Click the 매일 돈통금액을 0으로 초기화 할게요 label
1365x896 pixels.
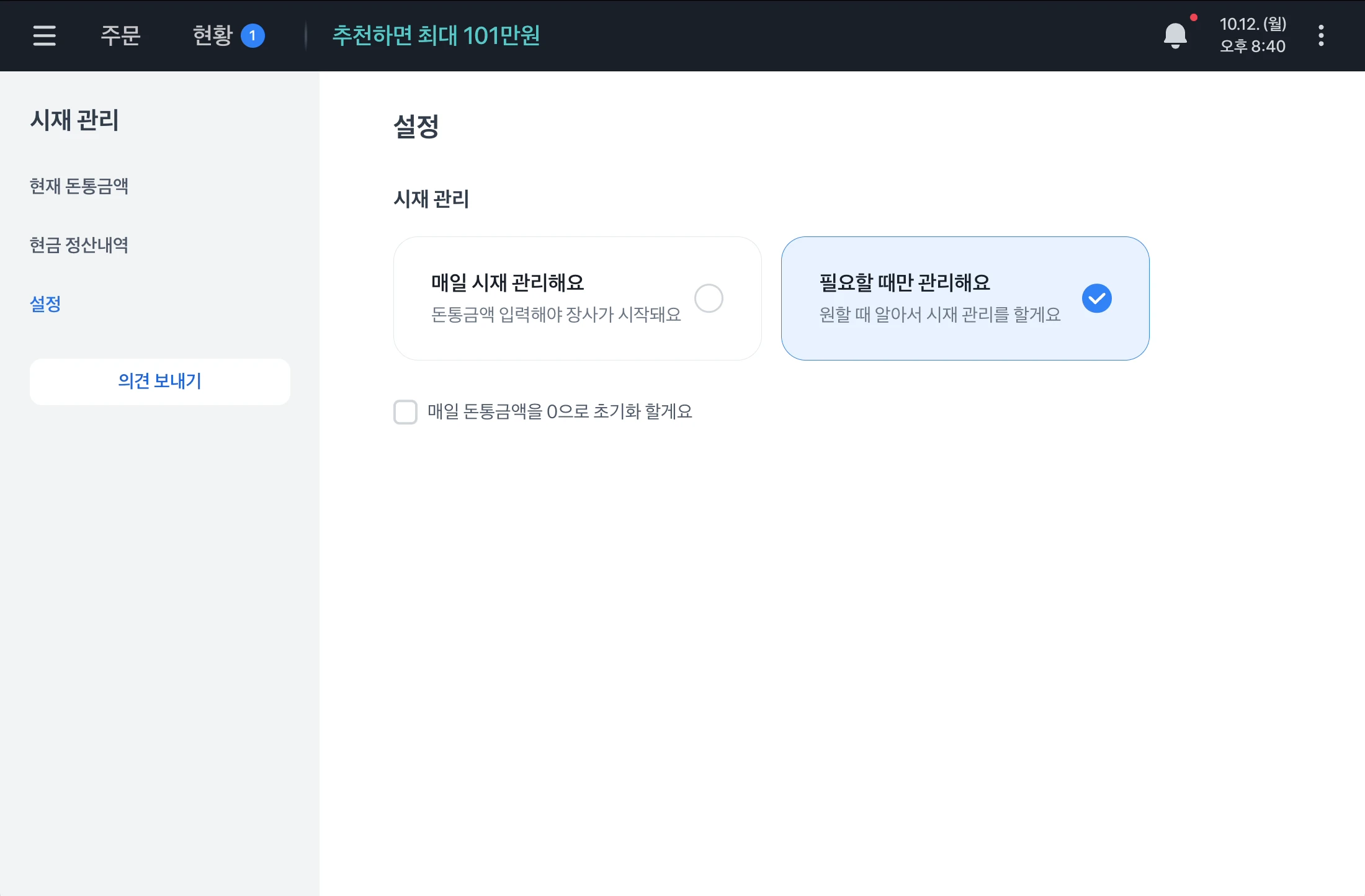pyautogui.click(x=560, y=412)
